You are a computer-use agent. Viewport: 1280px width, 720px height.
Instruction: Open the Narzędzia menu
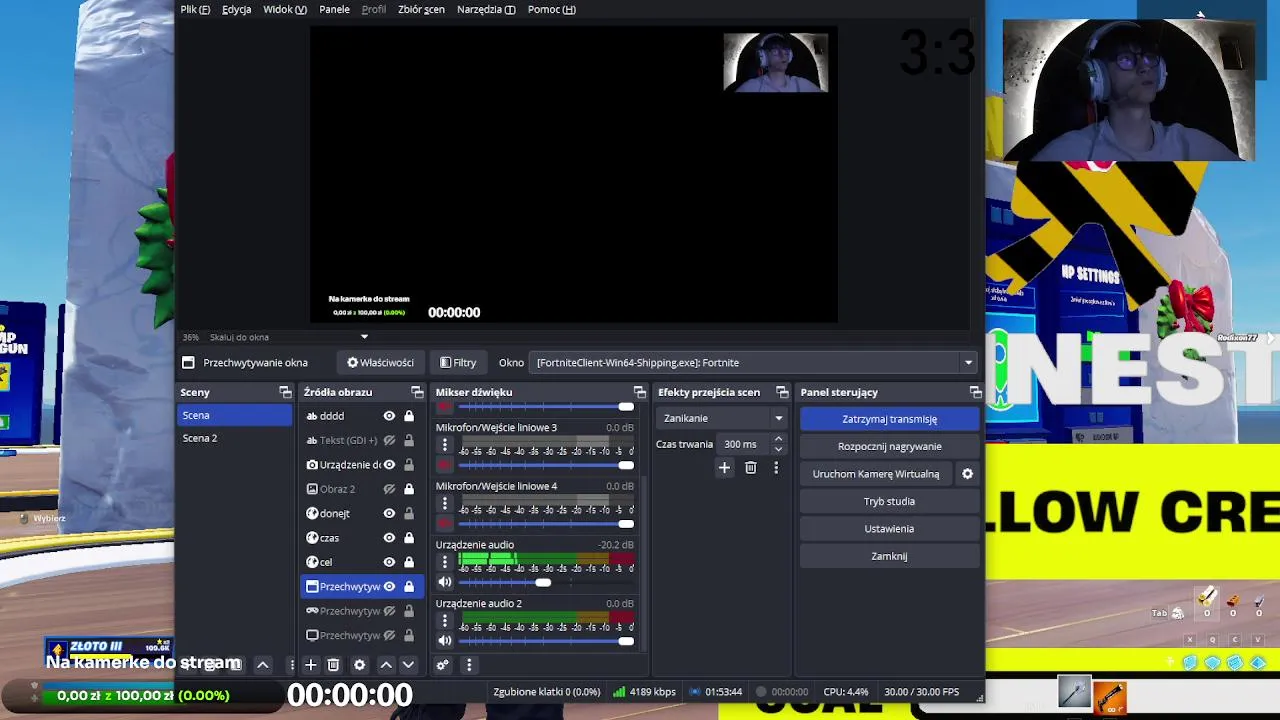486,9
